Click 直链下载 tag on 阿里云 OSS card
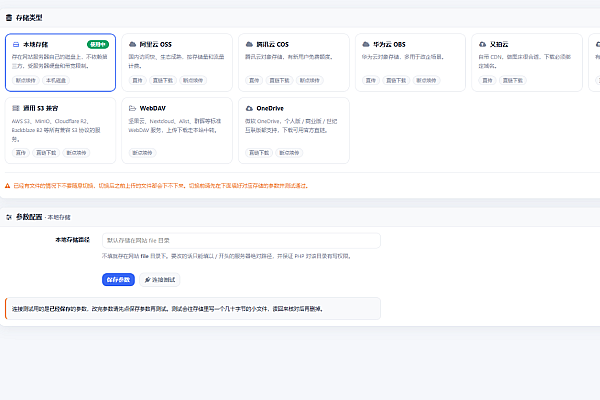Image resolution: width=600 pixels, height=400 pixels. [163, 80]
